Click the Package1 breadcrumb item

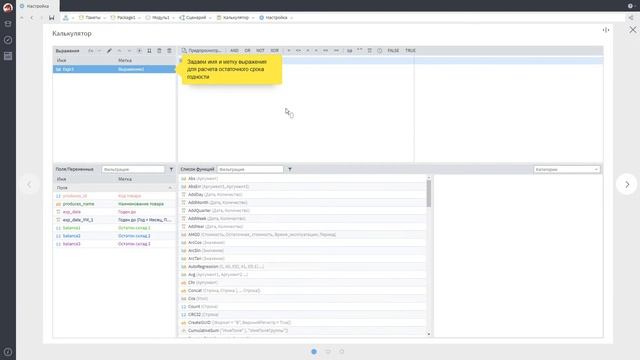pos(123,18)
